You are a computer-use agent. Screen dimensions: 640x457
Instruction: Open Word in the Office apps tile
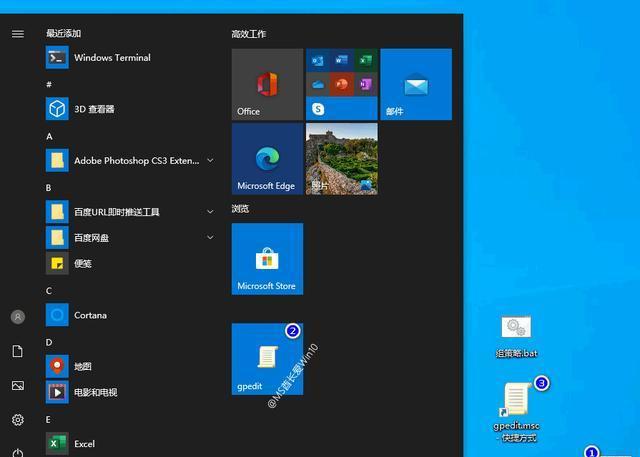tap(342, 61)
